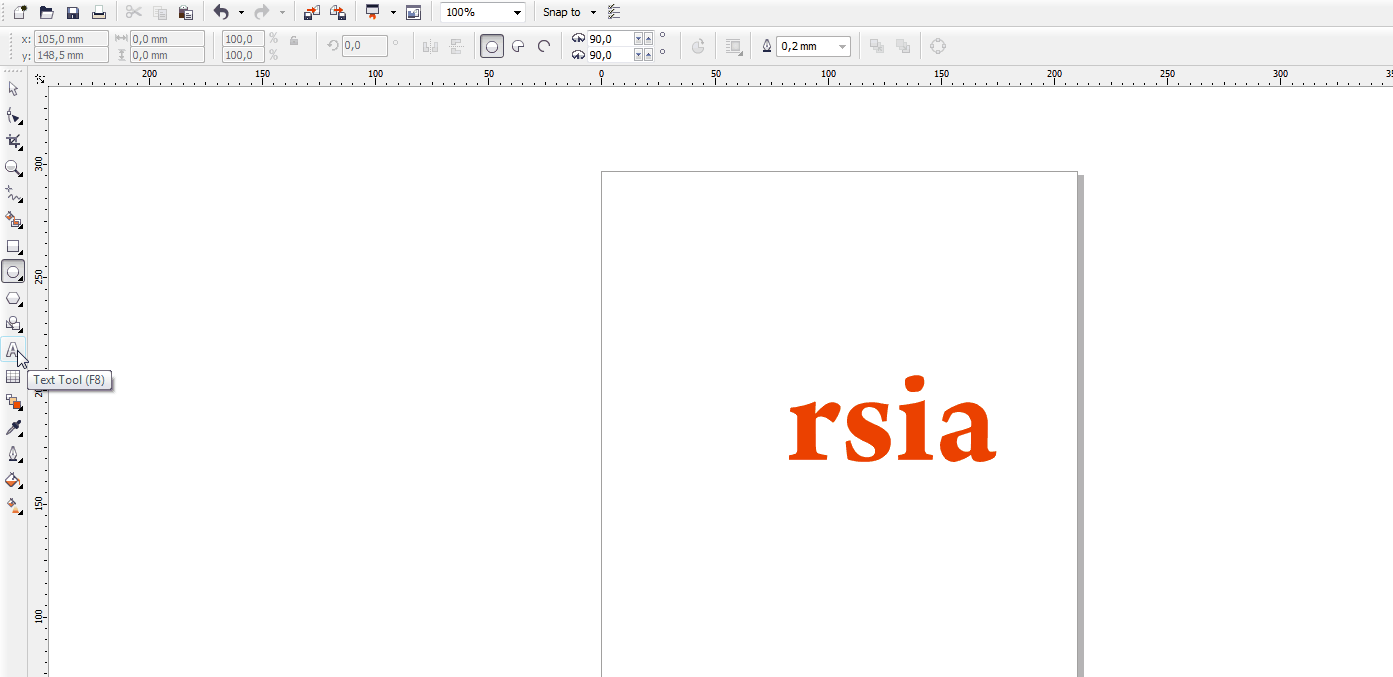Viewport: 1393px width, 677px height.
Task: Select the Crop tool
Action: pyautogui.click(x=13, y=142)
